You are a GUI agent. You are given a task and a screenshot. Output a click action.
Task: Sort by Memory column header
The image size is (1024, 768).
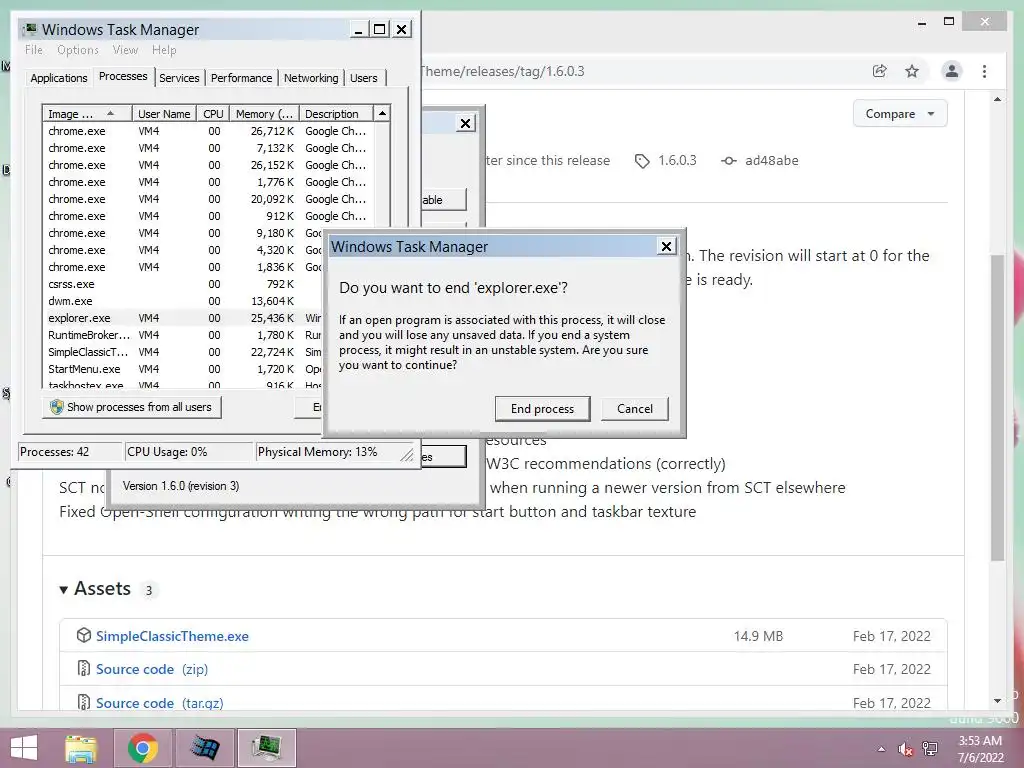click(x=264, y=114)
